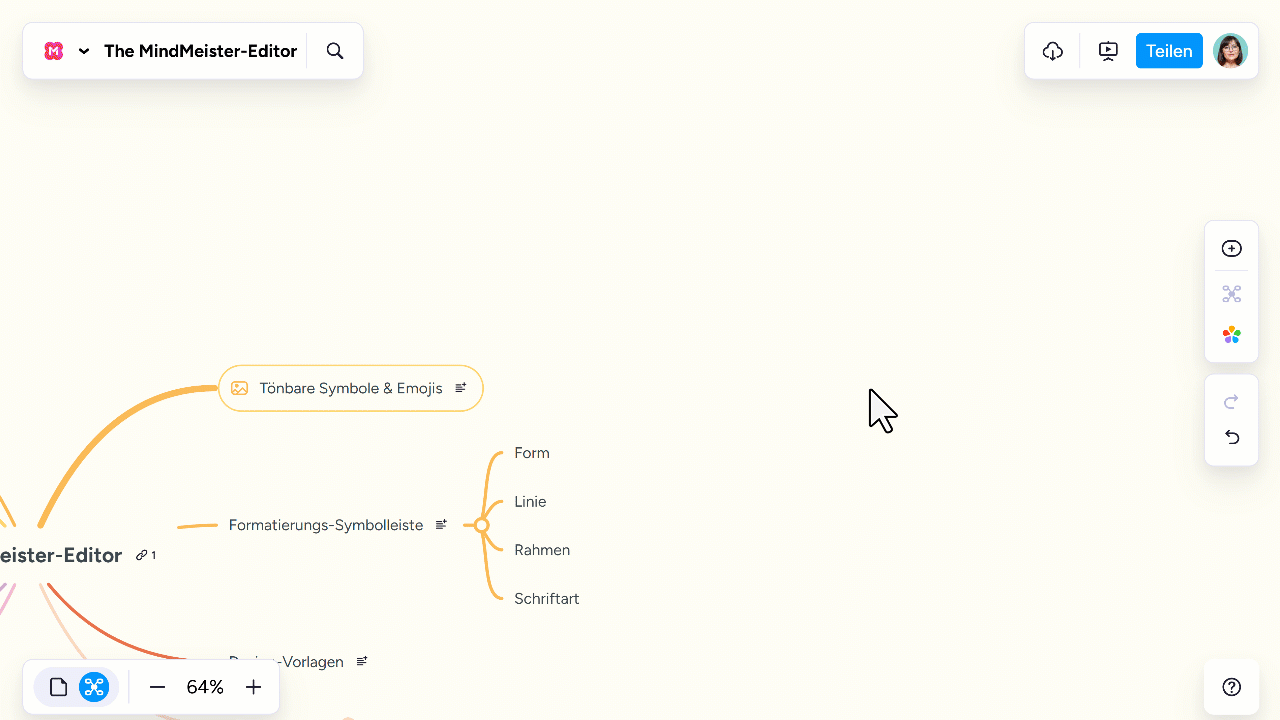Click the add topic plus-circle icon

[1232, 249]
